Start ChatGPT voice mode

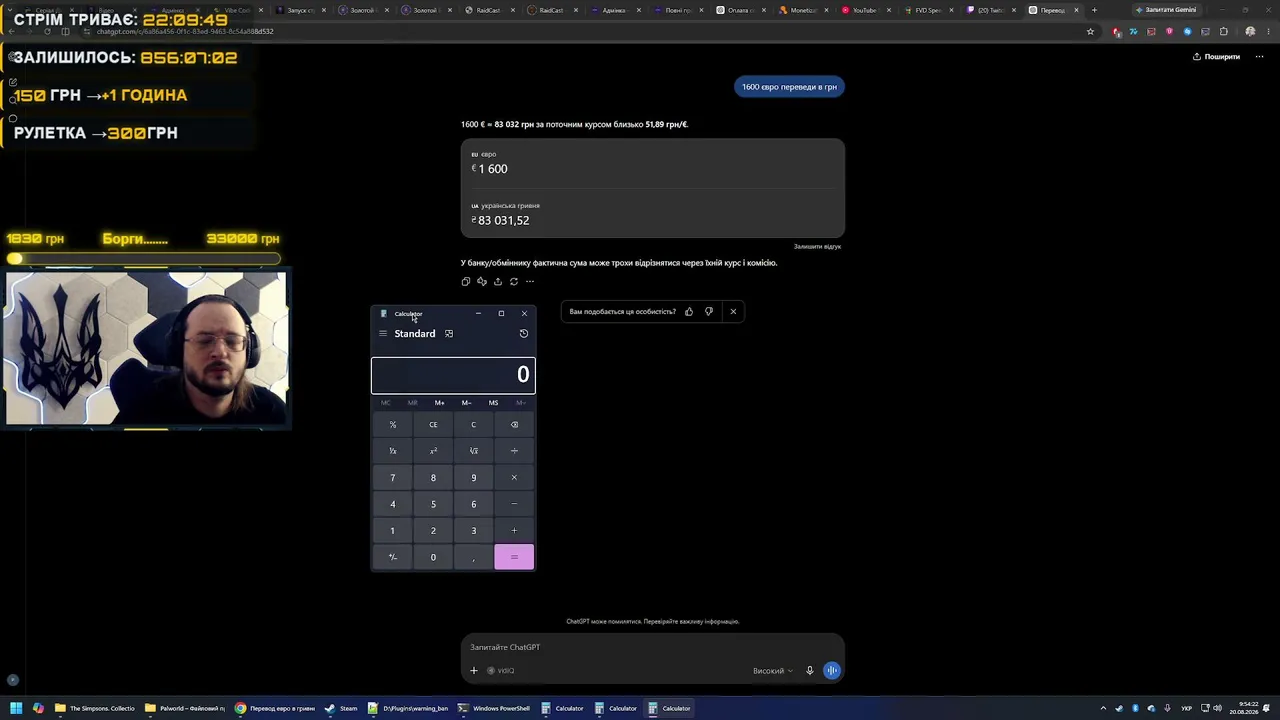click(832, 671)
